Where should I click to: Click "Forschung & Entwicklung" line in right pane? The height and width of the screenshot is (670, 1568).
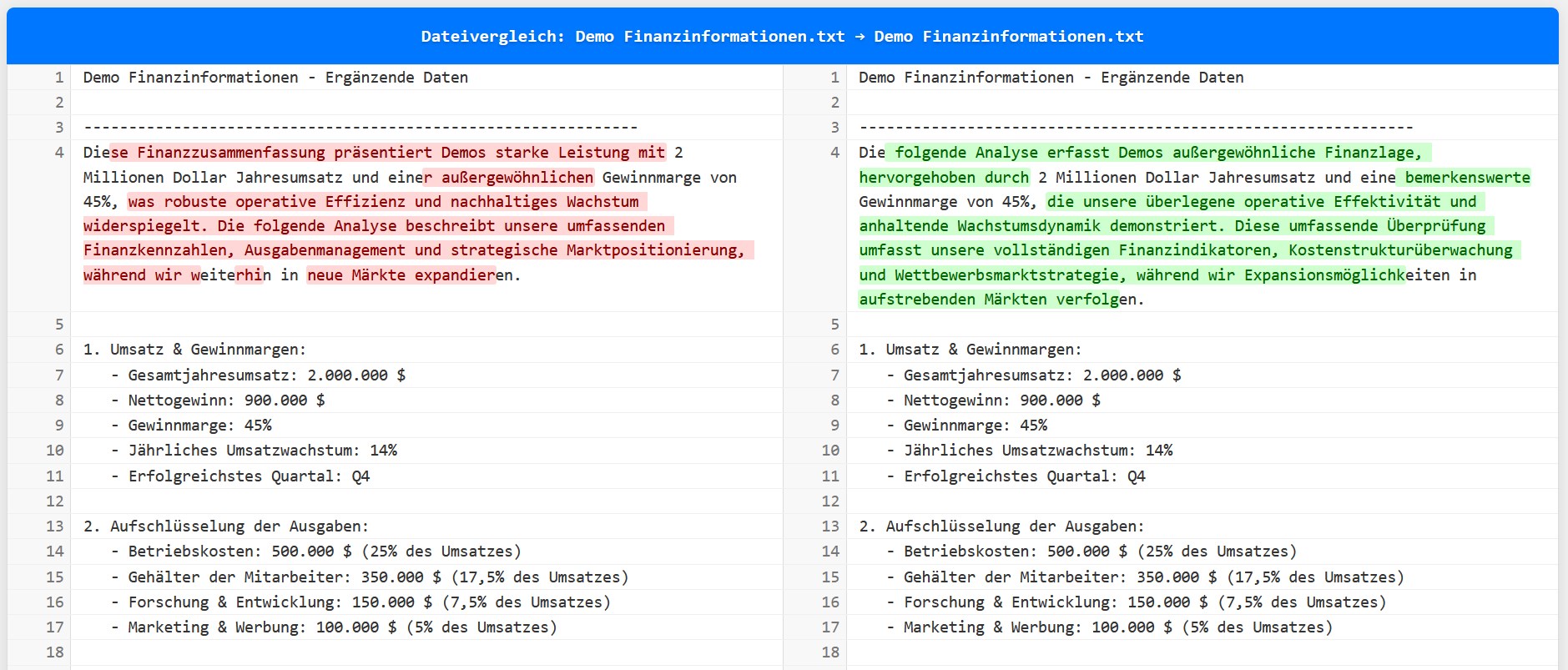pyautogui.click(x=1144, y=602)
